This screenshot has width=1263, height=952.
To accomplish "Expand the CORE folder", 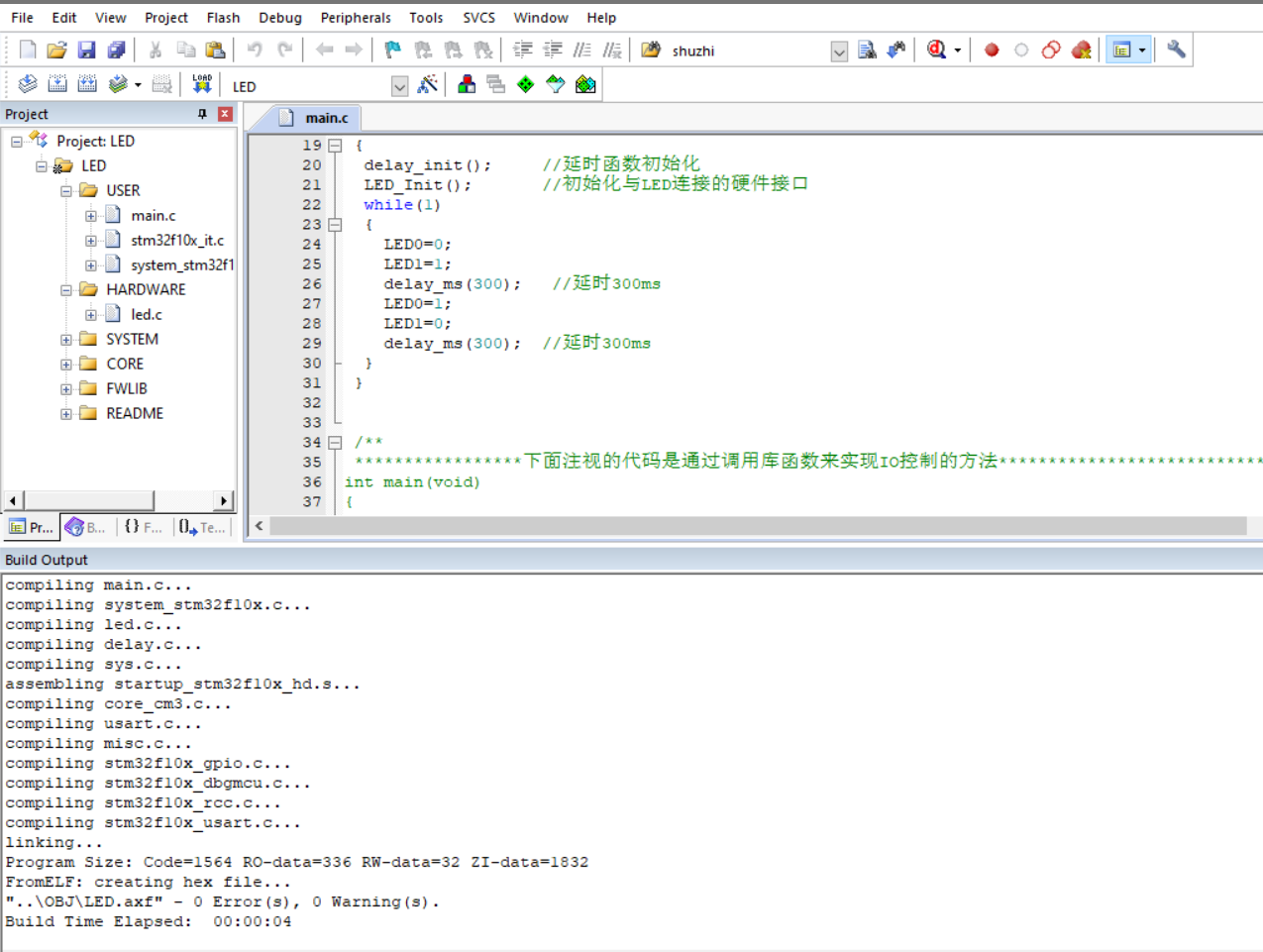I will 66,365.
